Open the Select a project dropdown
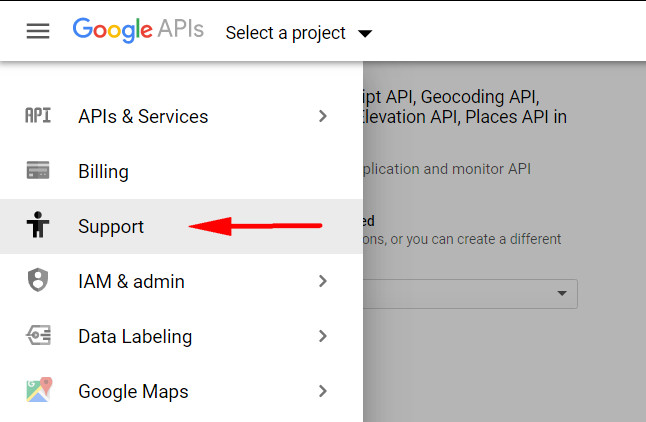The image size is (646, 422). click(x=299, y=33)
